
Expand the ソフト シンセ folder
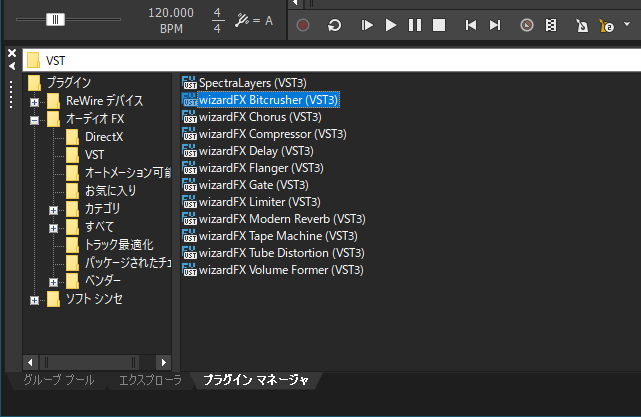[35, 300]
